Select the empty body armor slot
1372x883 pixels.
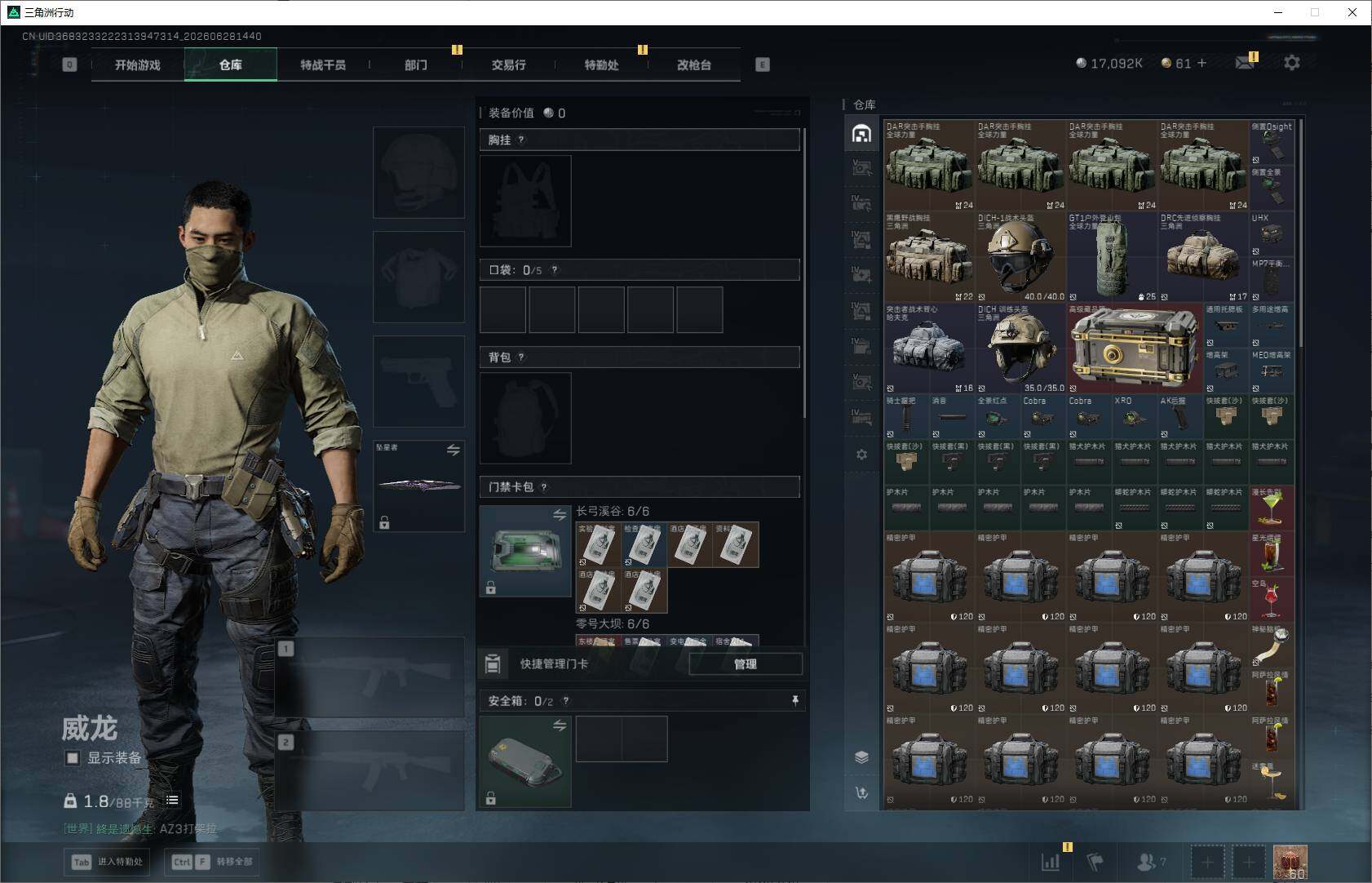[419, 277]
